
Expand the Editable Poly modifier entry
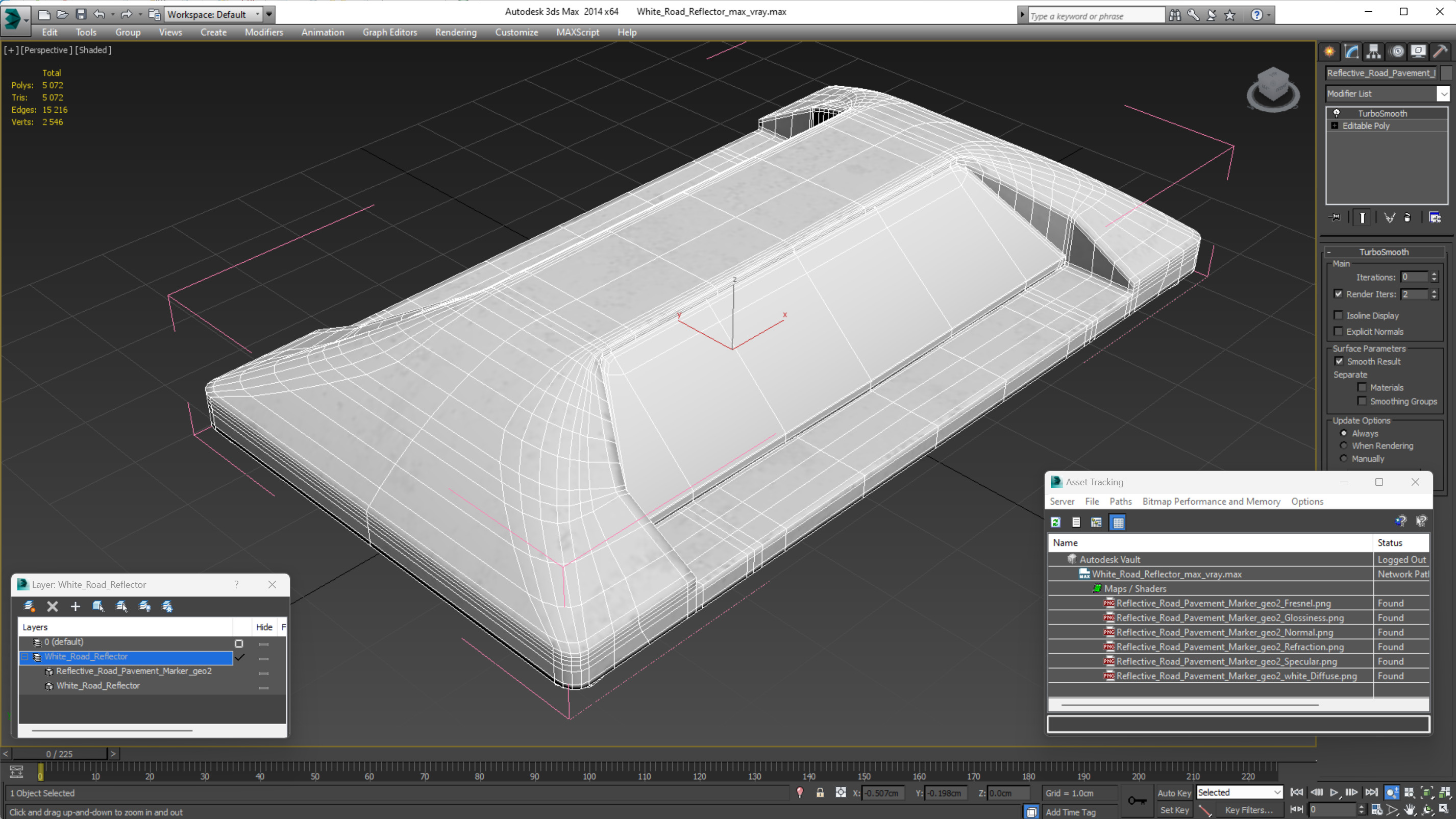pos(1335,126)
